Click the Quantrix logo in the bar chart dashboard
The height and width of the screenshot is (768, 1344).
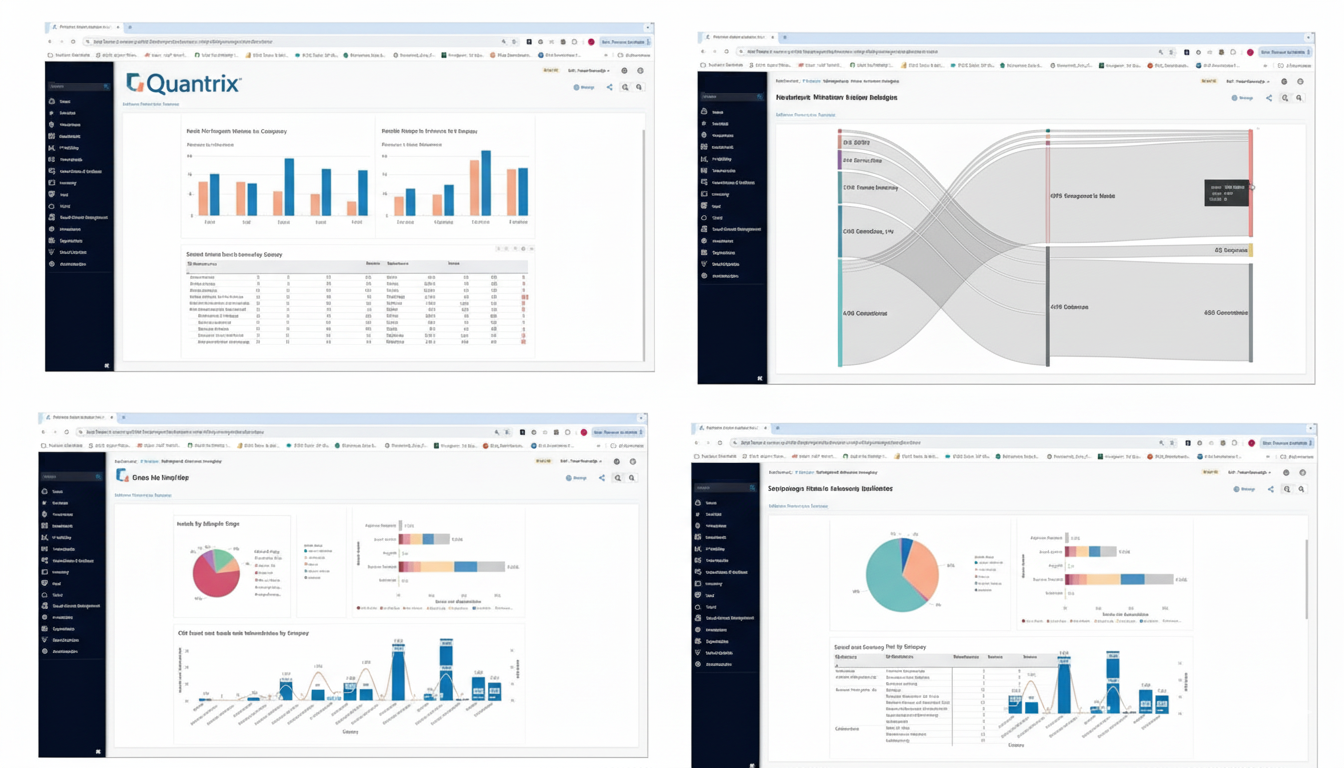tap(184, 84)
